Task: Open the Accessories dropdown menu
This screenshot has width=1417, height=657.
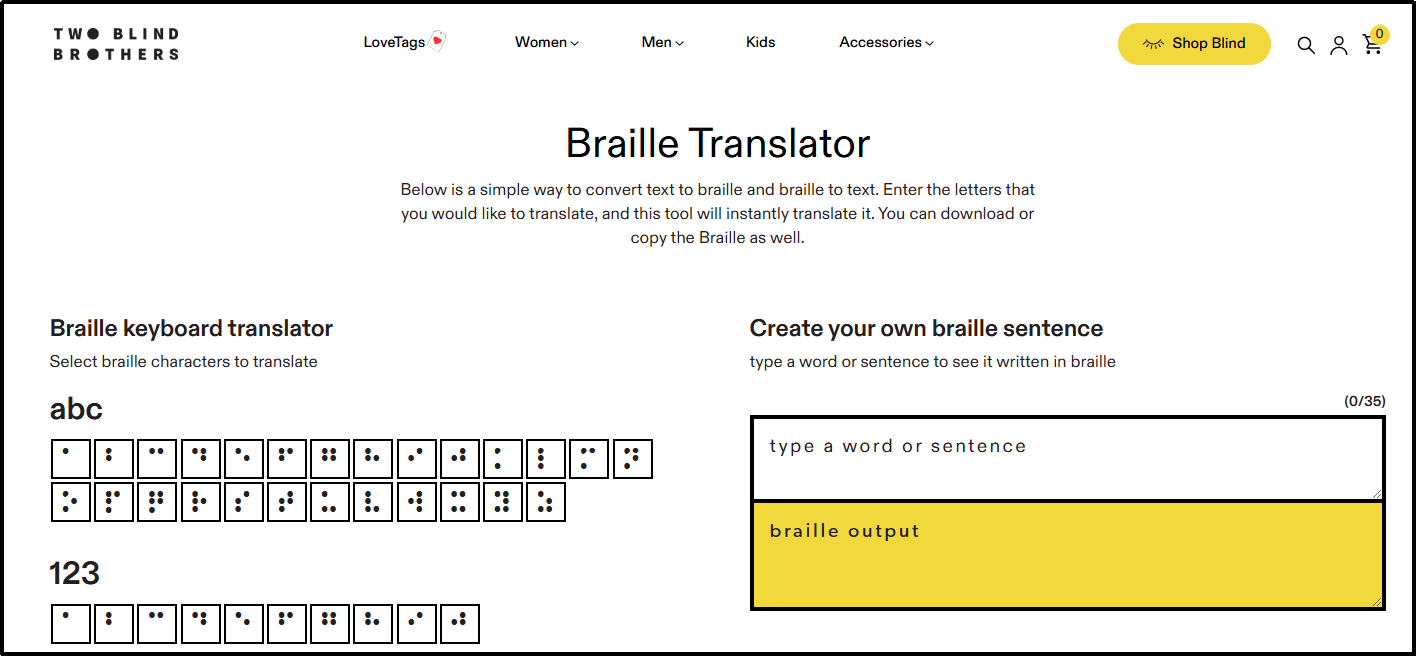Action: (x=885, y=42)
